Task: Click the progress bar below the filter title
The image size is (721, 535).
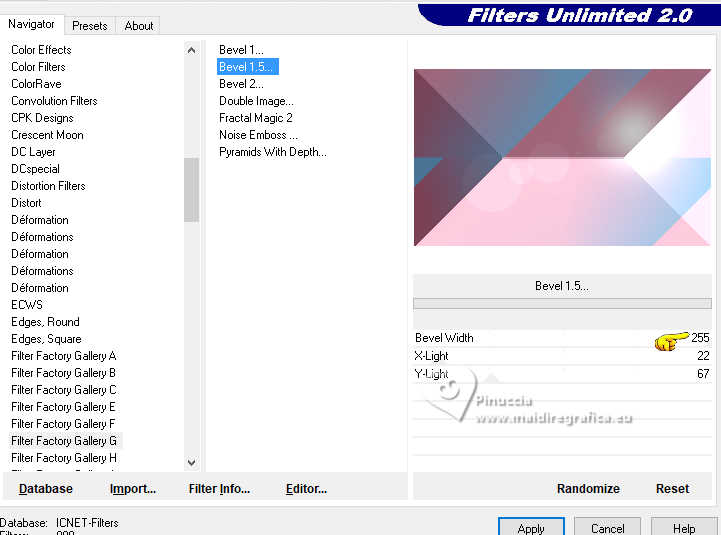Action: 562,303
